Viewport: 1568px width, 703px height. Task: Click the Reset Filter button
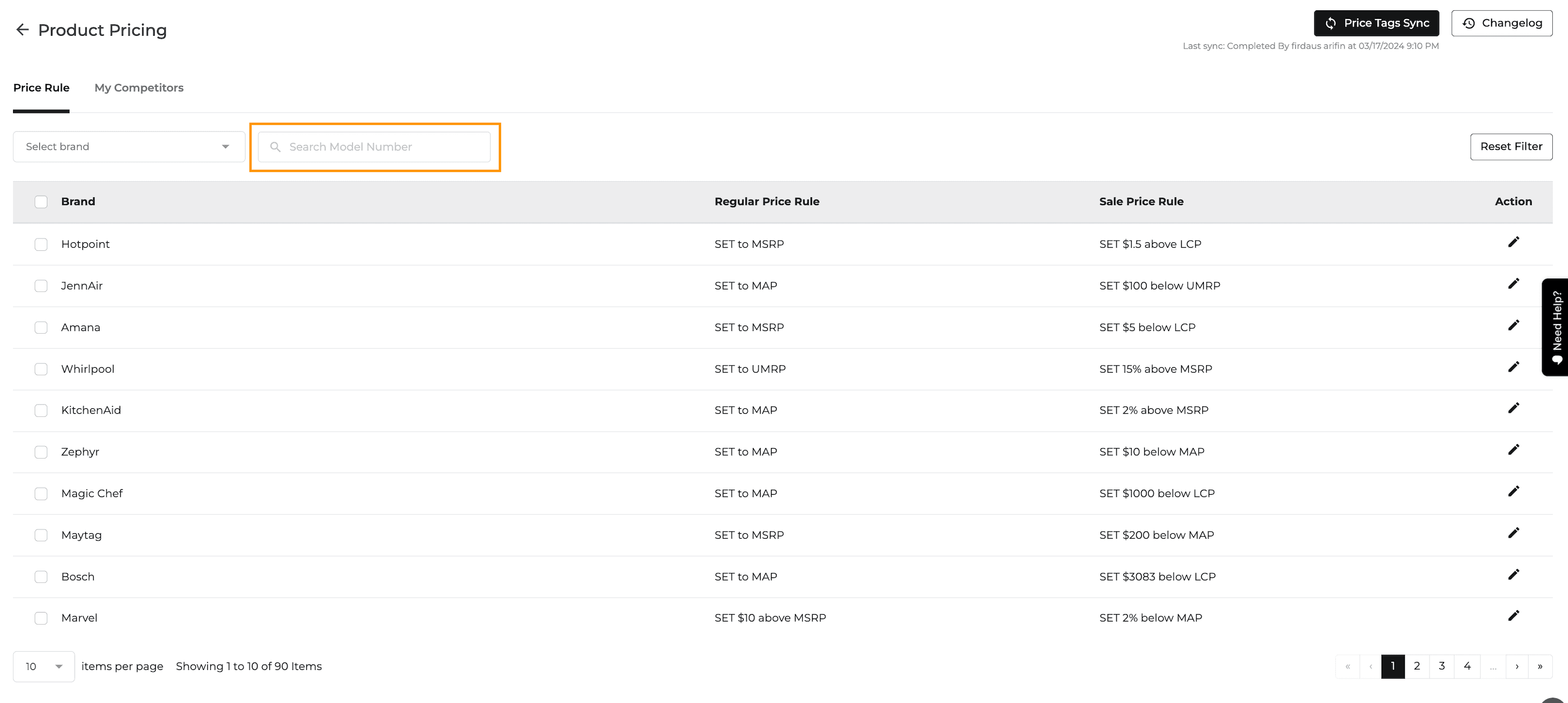point(1511,147)
